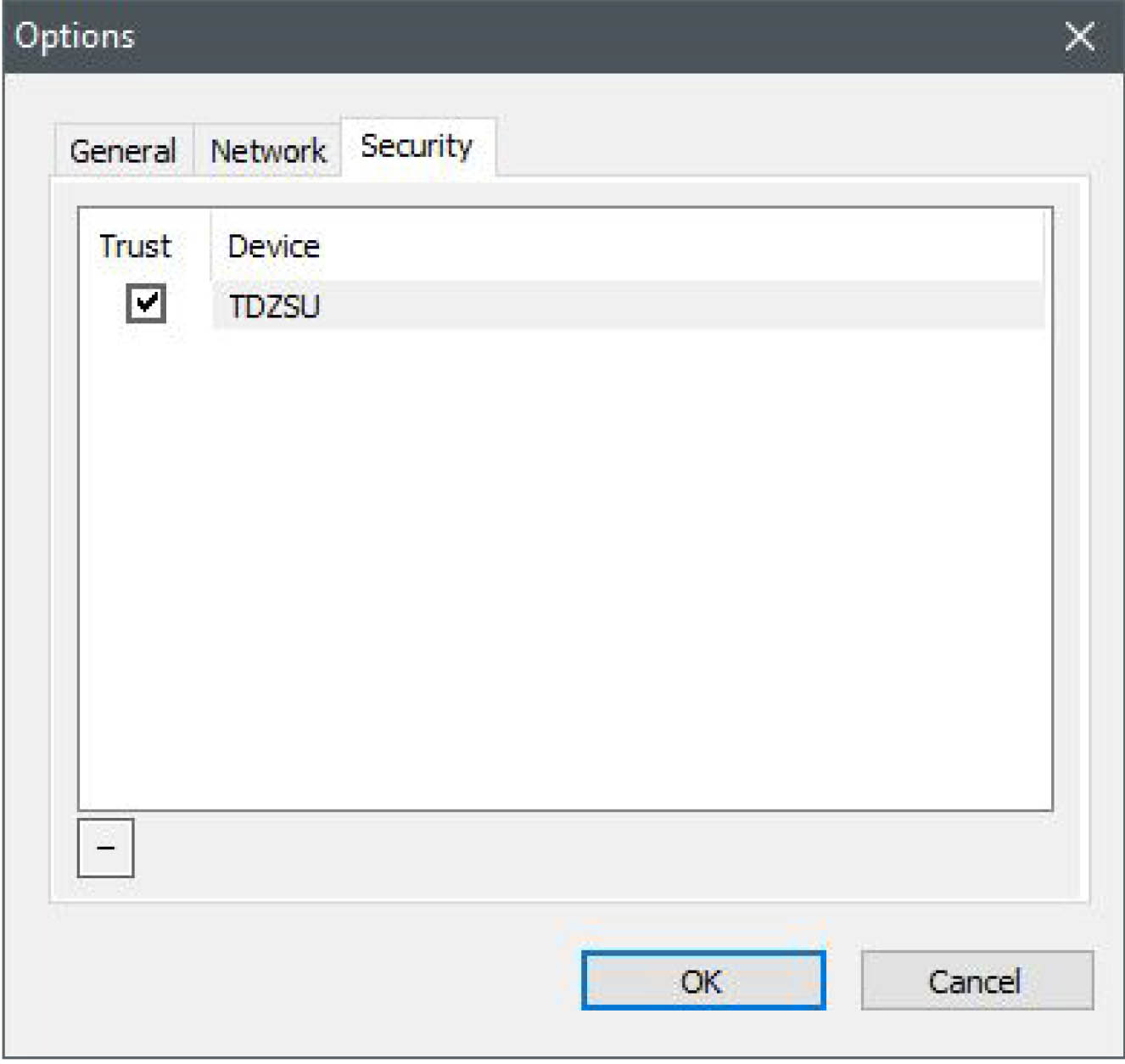Click the Cancel button
1125x1064 pixels.
[976, 981]
